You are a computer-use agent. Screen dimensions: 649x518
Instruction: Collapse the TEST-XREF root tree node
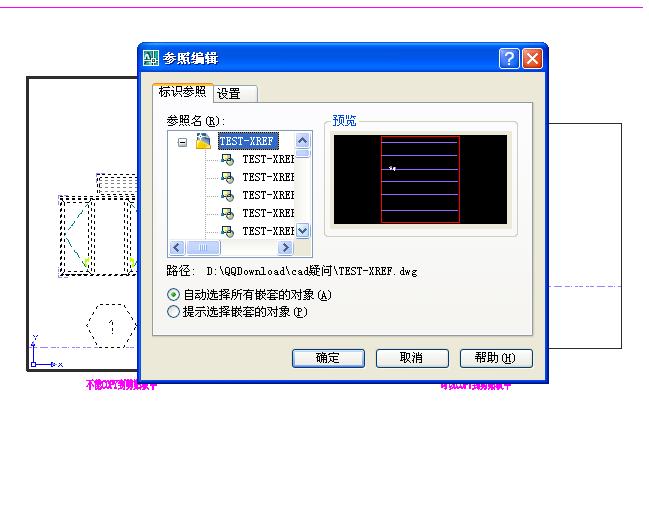[182, 142]
